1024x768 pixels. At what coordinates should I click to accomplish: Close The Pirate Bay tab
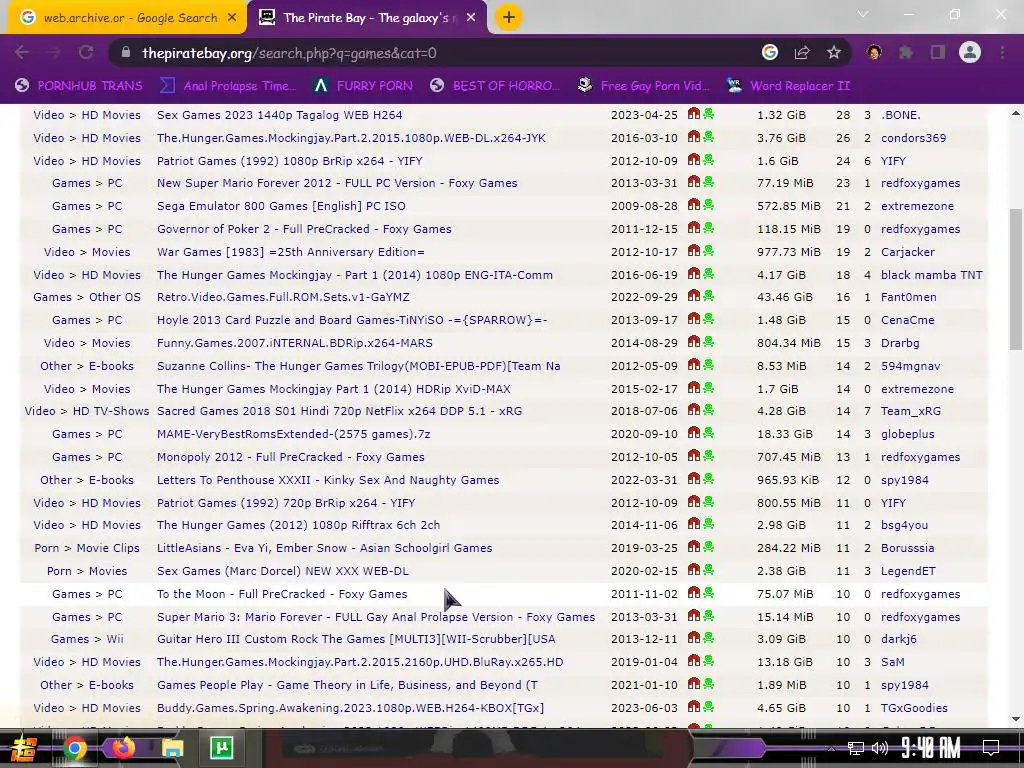472,18
